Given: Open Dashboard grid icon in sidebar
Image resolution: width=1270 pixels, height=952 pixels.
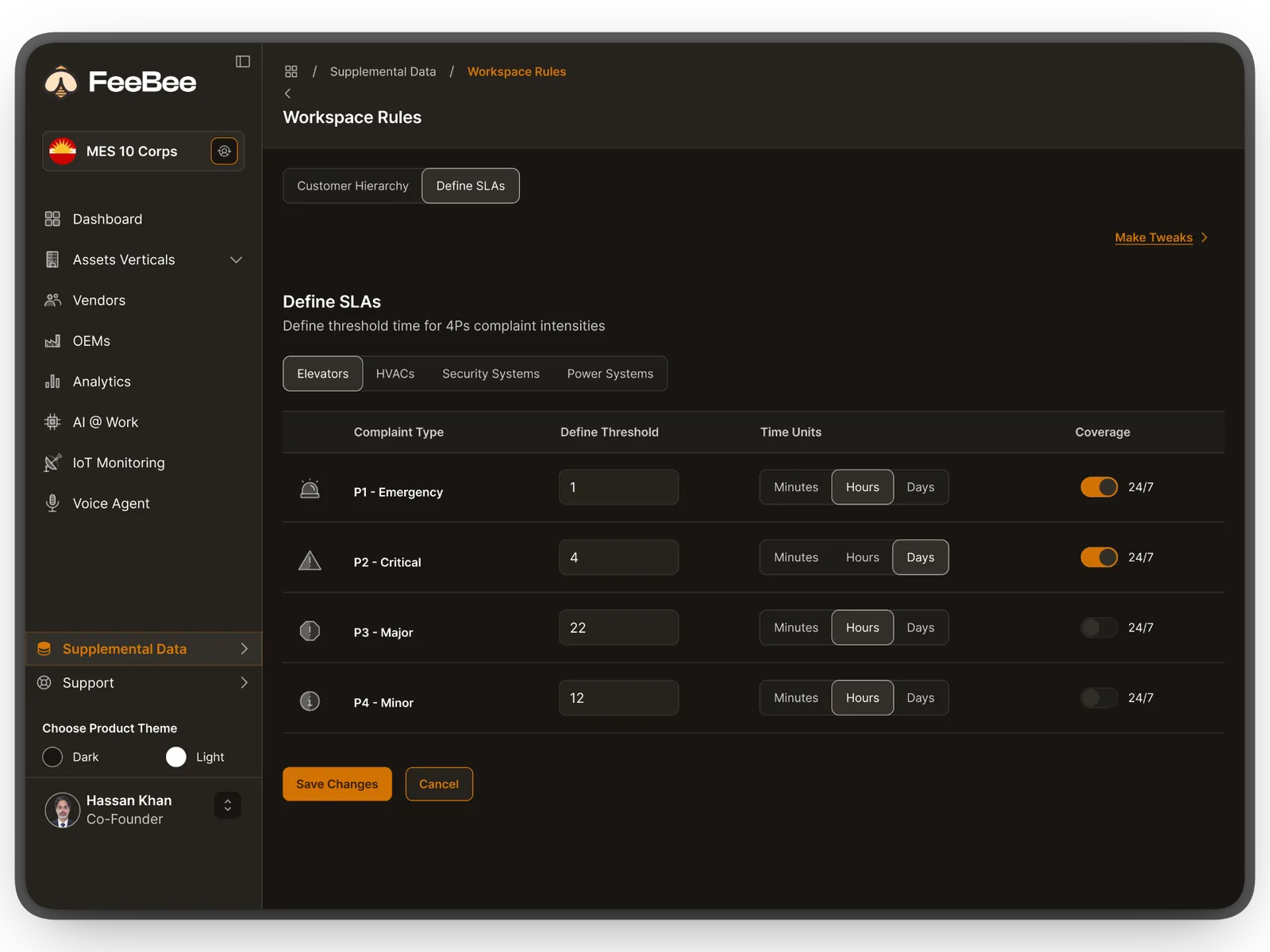Looking at the screenshot, I should [x=52, y=219].
